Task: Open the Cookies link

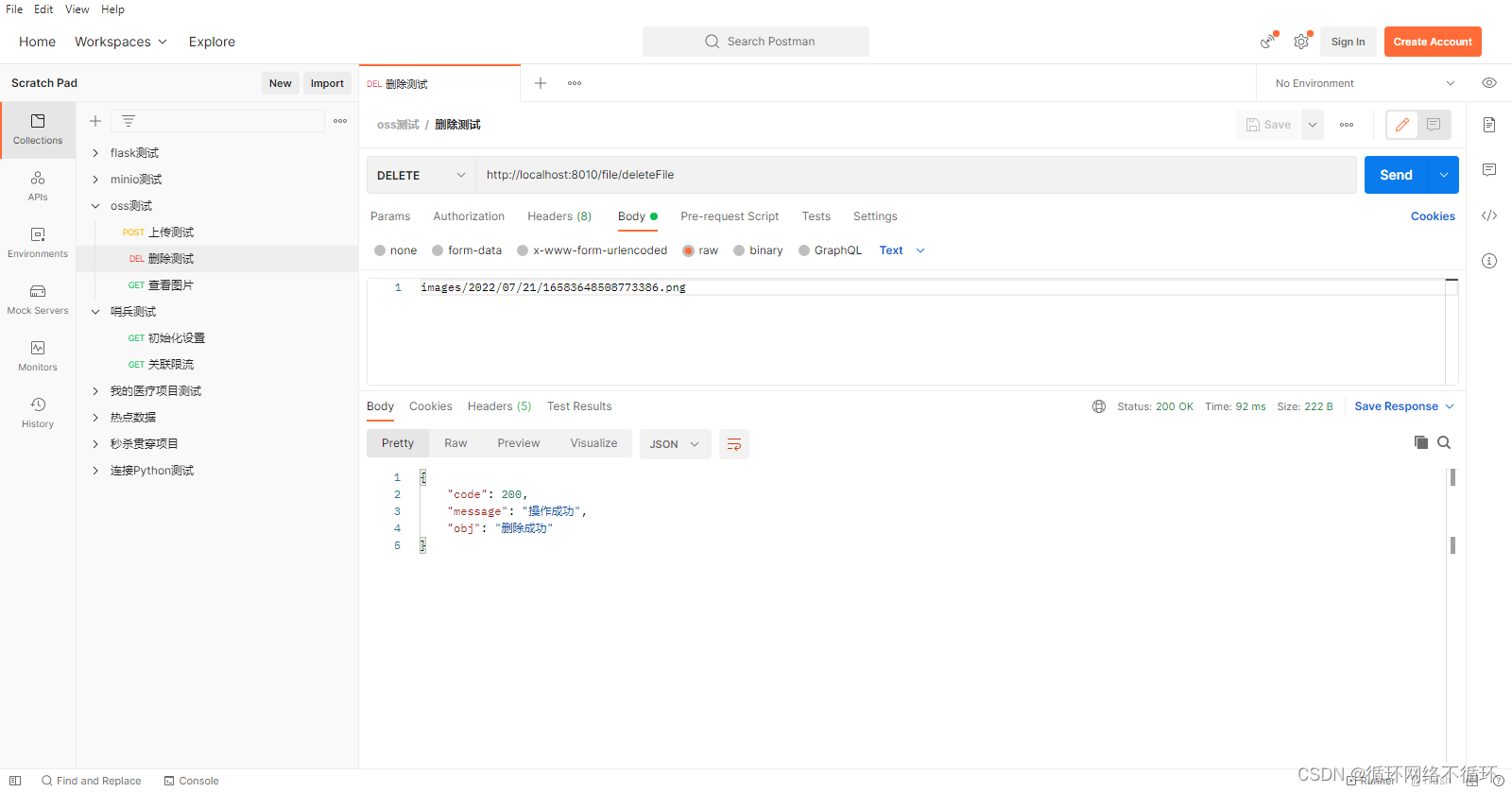Action: pos(1433,216)
